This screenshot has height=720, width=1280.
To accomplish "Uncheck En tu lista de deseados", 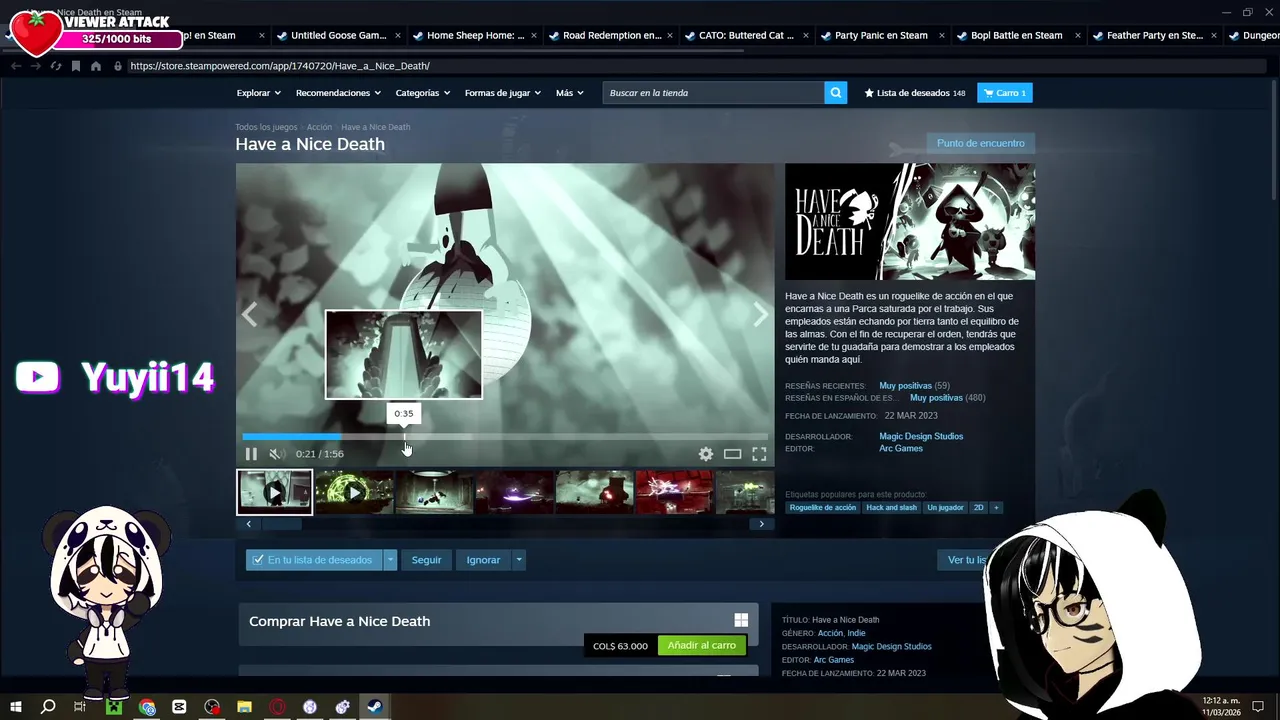I will tap(314, 560).
